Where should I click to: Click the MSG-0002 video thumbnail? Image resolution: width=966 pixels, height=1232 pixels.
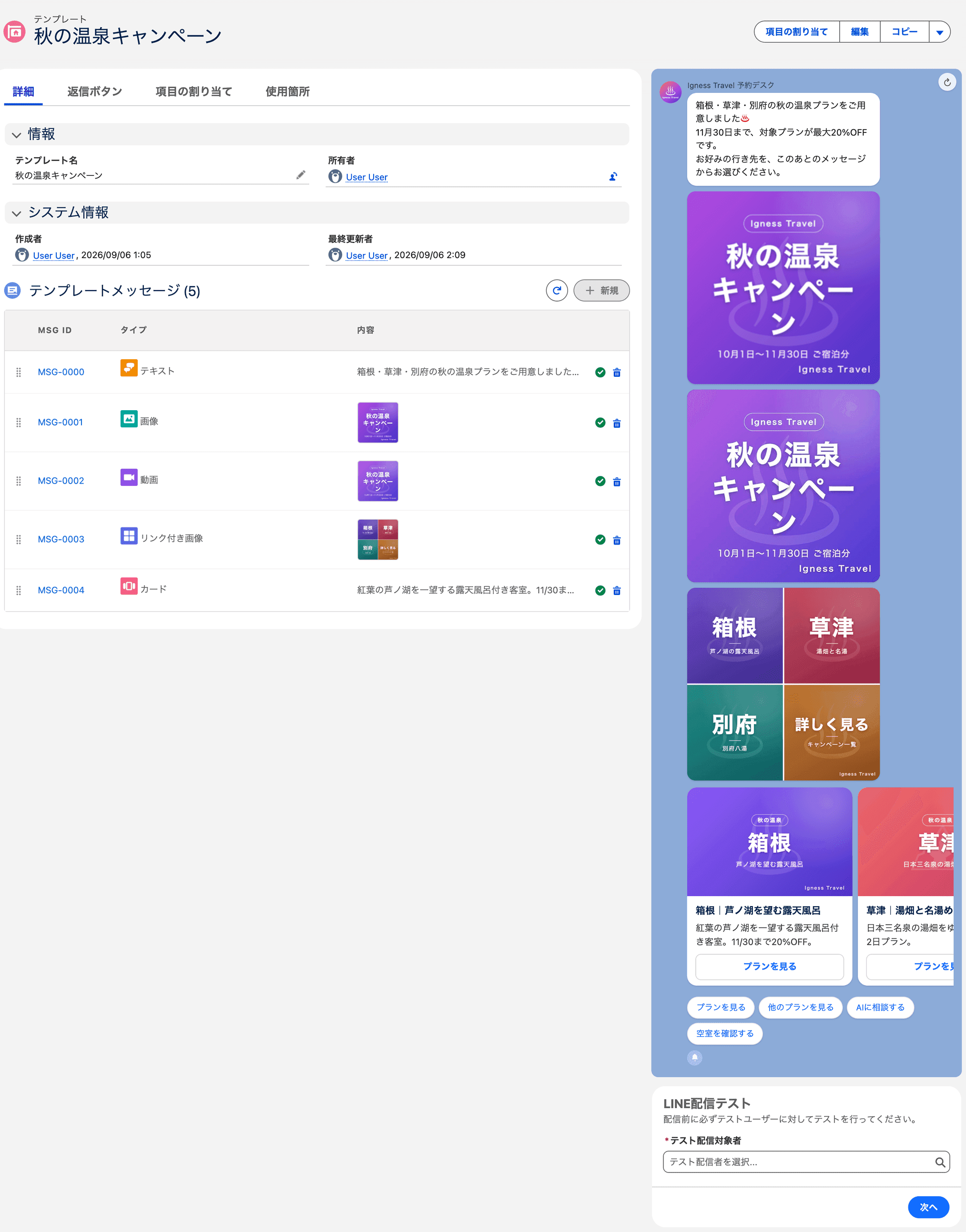pyautogui.click(x=378, y=481)
